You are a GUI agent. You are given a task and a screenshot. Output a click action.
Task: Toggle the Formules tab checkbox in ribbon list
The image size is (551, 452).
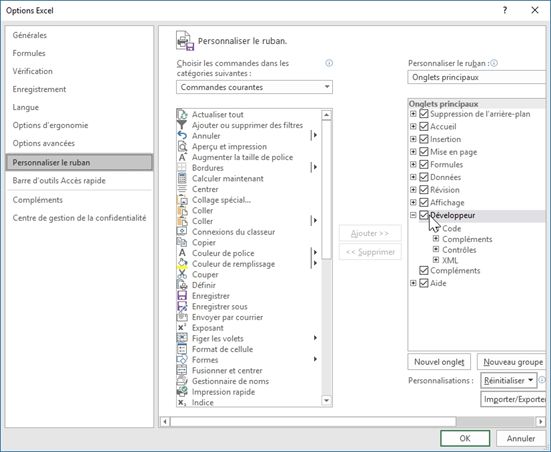[424, 164]
